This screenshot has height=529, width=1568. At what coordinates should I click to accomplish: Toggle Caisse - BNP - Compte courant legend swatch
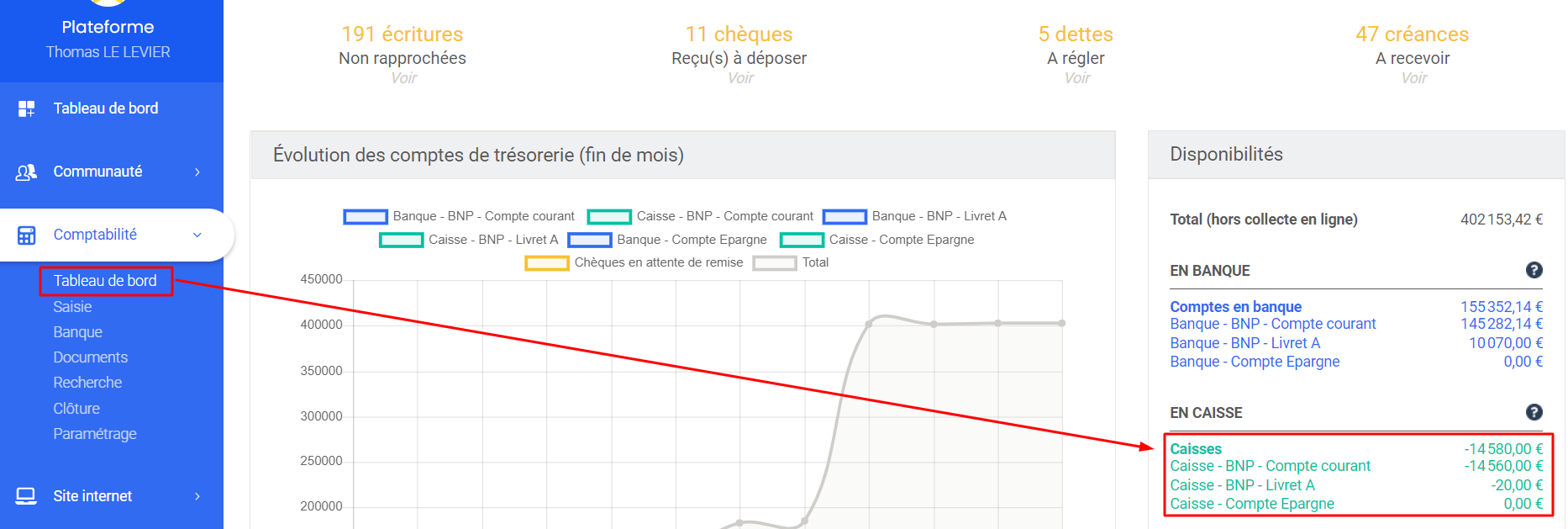[609, 217]
